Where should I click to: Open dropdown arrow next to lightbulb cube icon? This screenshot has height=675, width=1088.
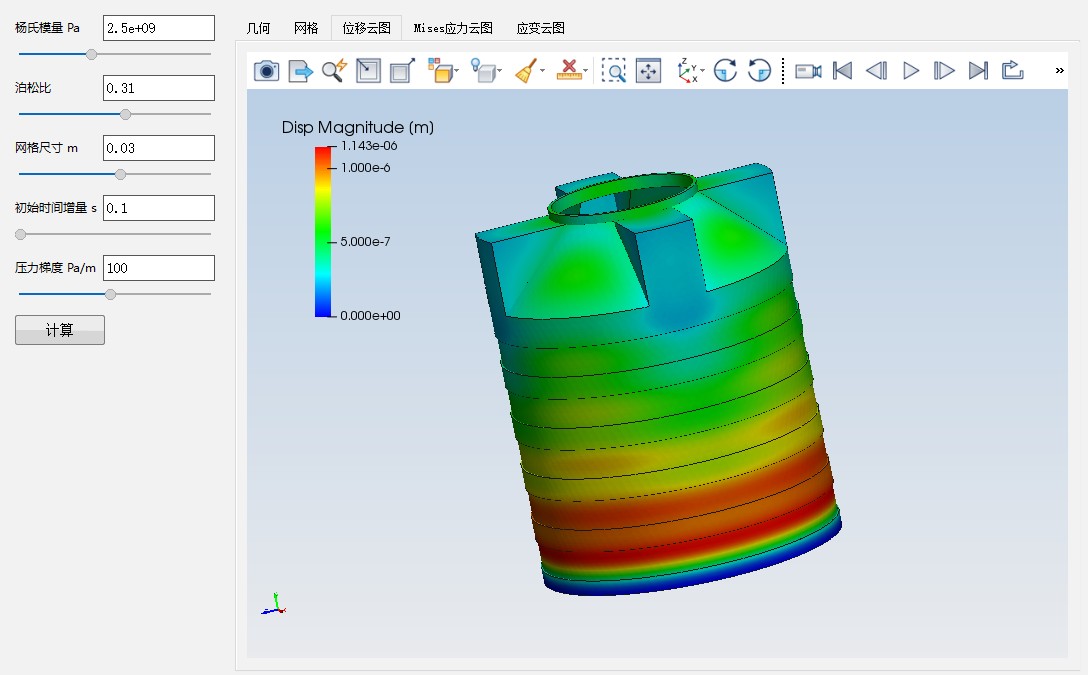[500, 71]
